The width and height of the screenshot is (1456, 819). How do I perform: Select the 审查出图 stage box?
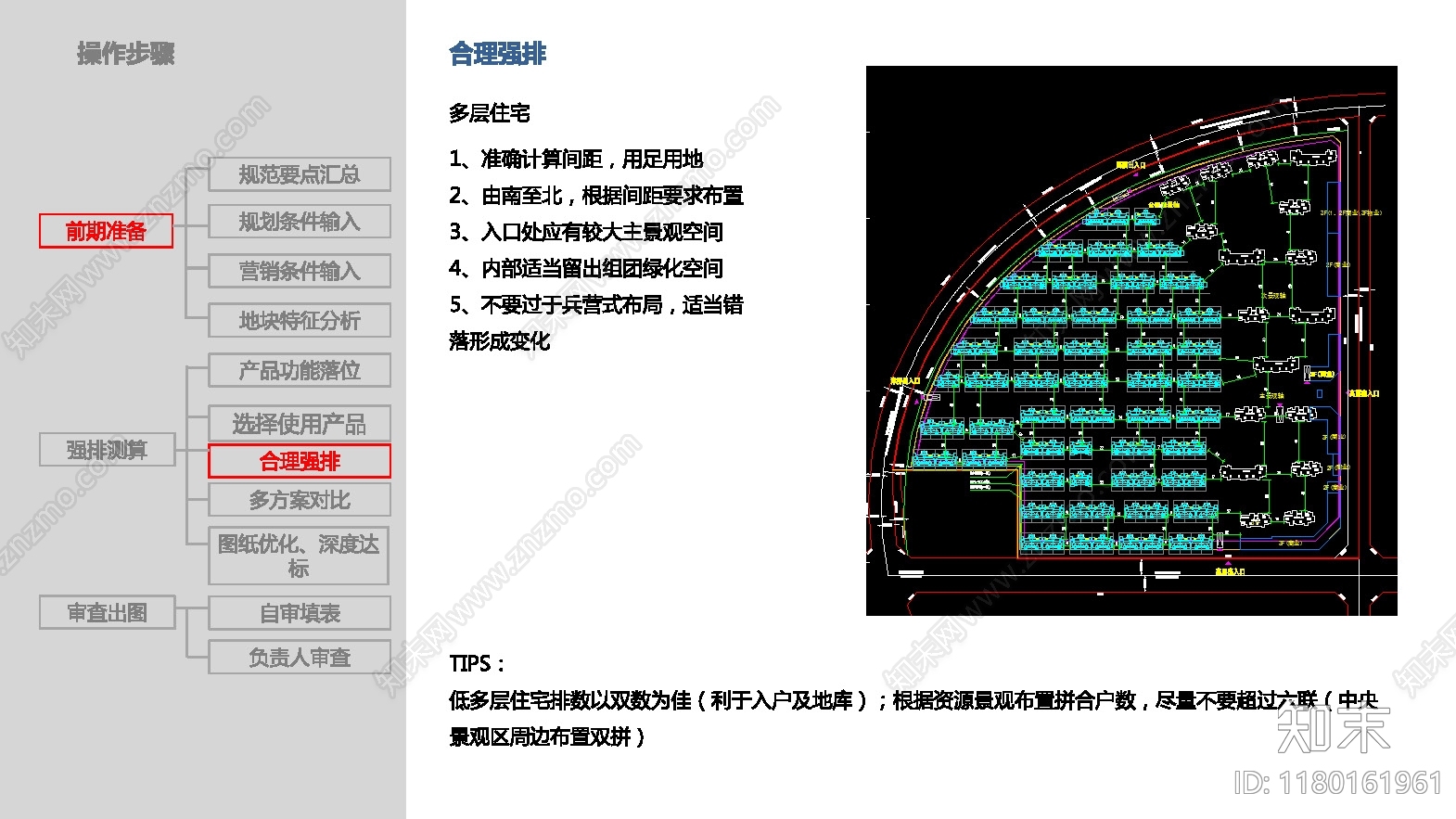click(x=107, y=612)
